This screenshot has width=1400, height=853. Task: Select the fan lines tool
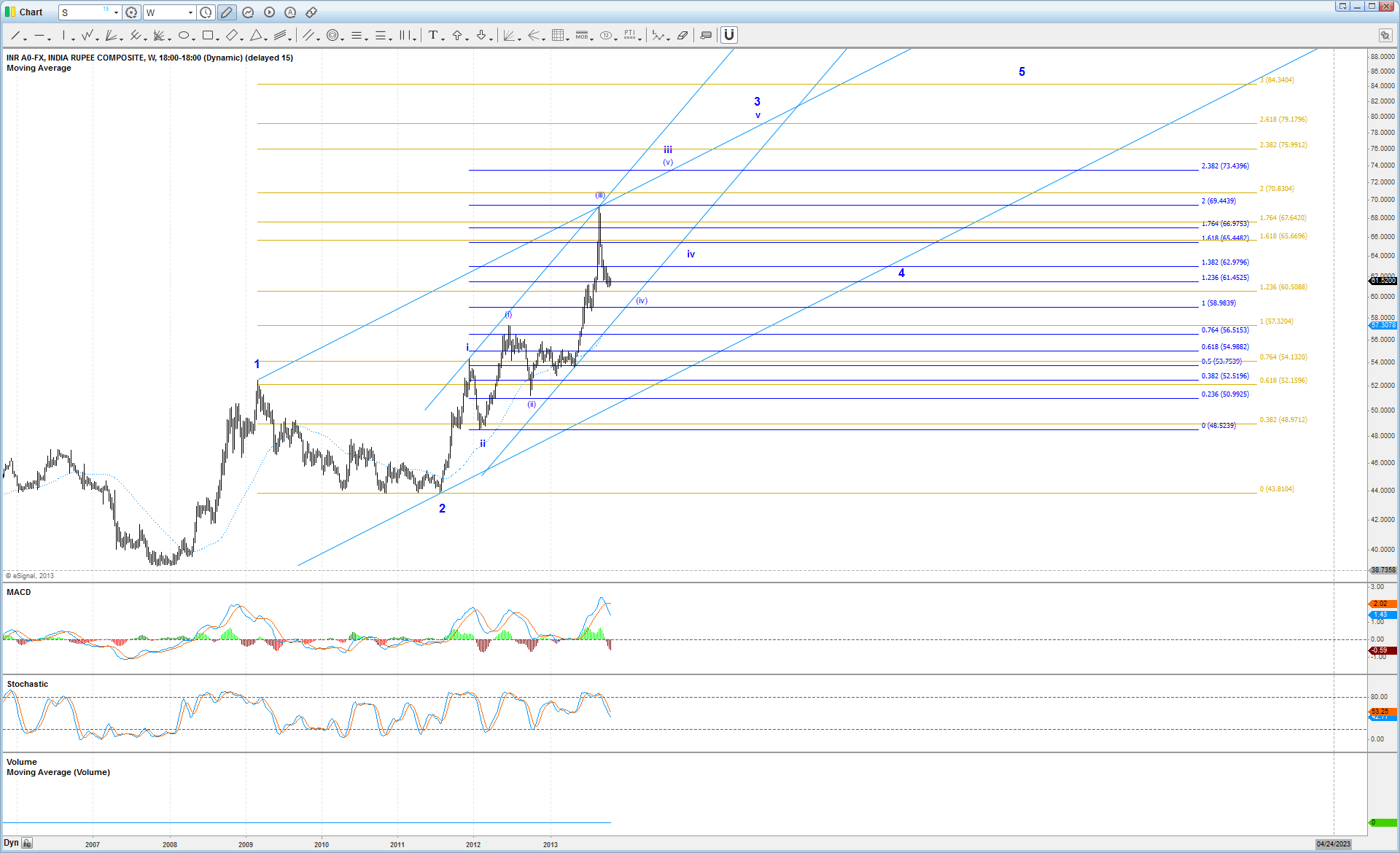click(x=112, y=35)
